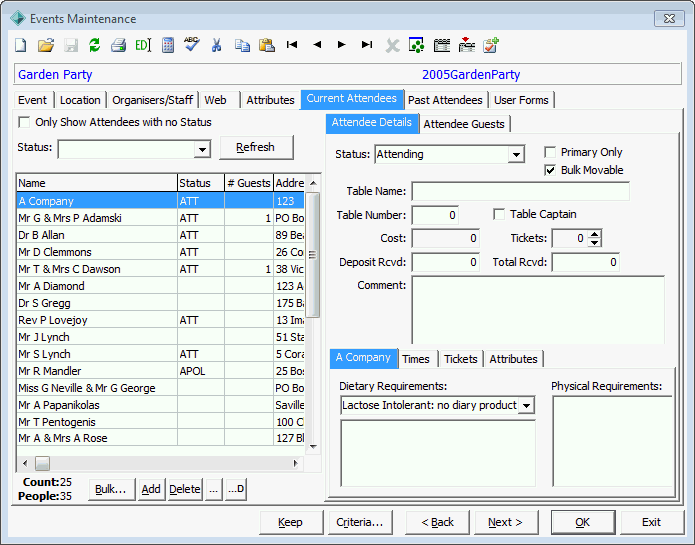Tick Only Show Attendees with no Status

point(24,122)
